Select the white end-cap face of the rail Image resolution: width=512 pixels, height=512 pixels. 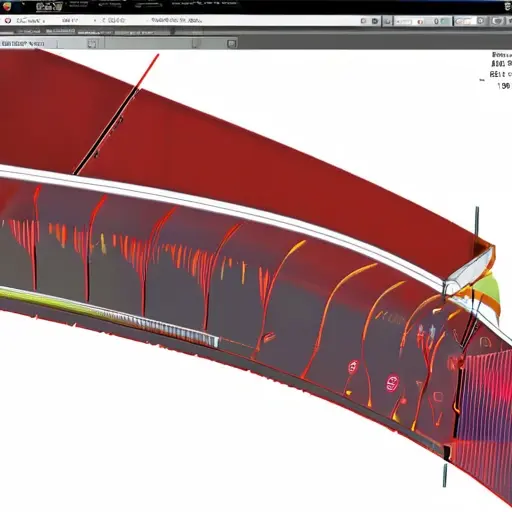470,271
